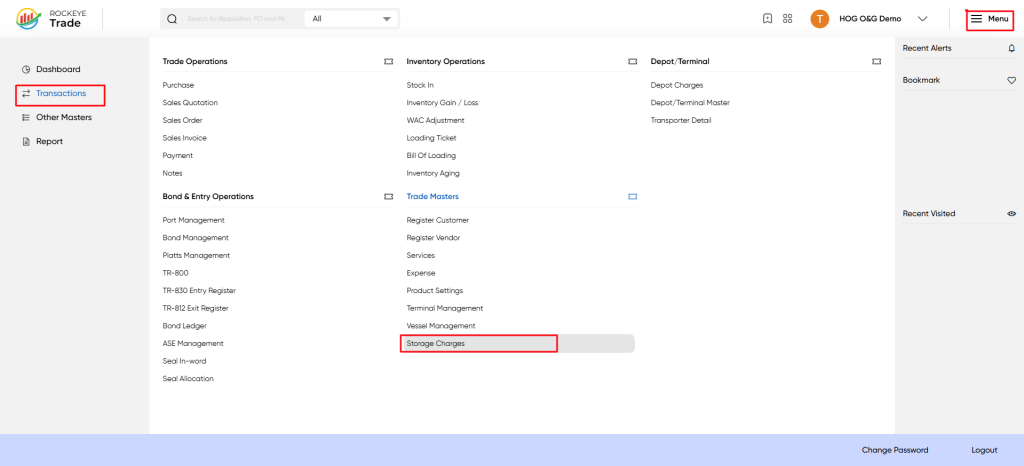Screen dimensions: 1024x466
Task: Open the apps grid icon
Action: pyautogui.click(x=787, y=19)
